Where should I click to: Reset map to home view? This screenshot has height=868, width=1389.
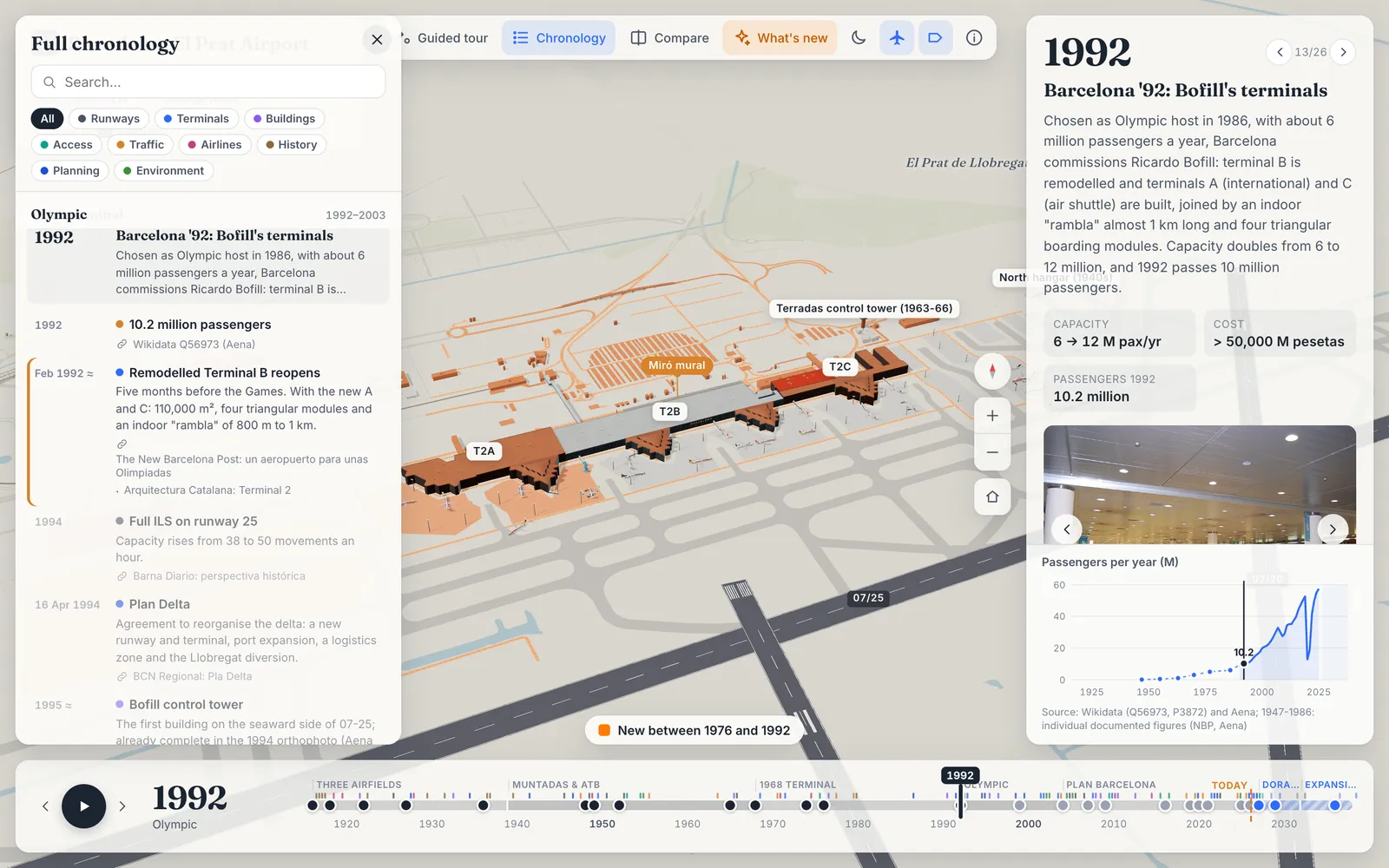(992, 496)
